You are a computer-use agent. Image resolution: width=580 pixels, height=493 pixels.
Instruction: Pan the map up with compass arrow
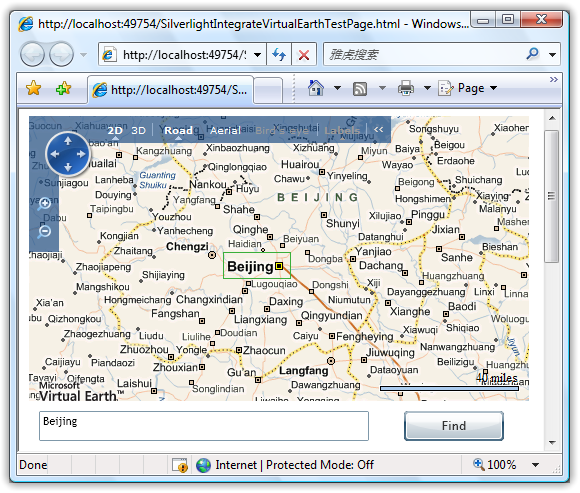pos(68,141)
